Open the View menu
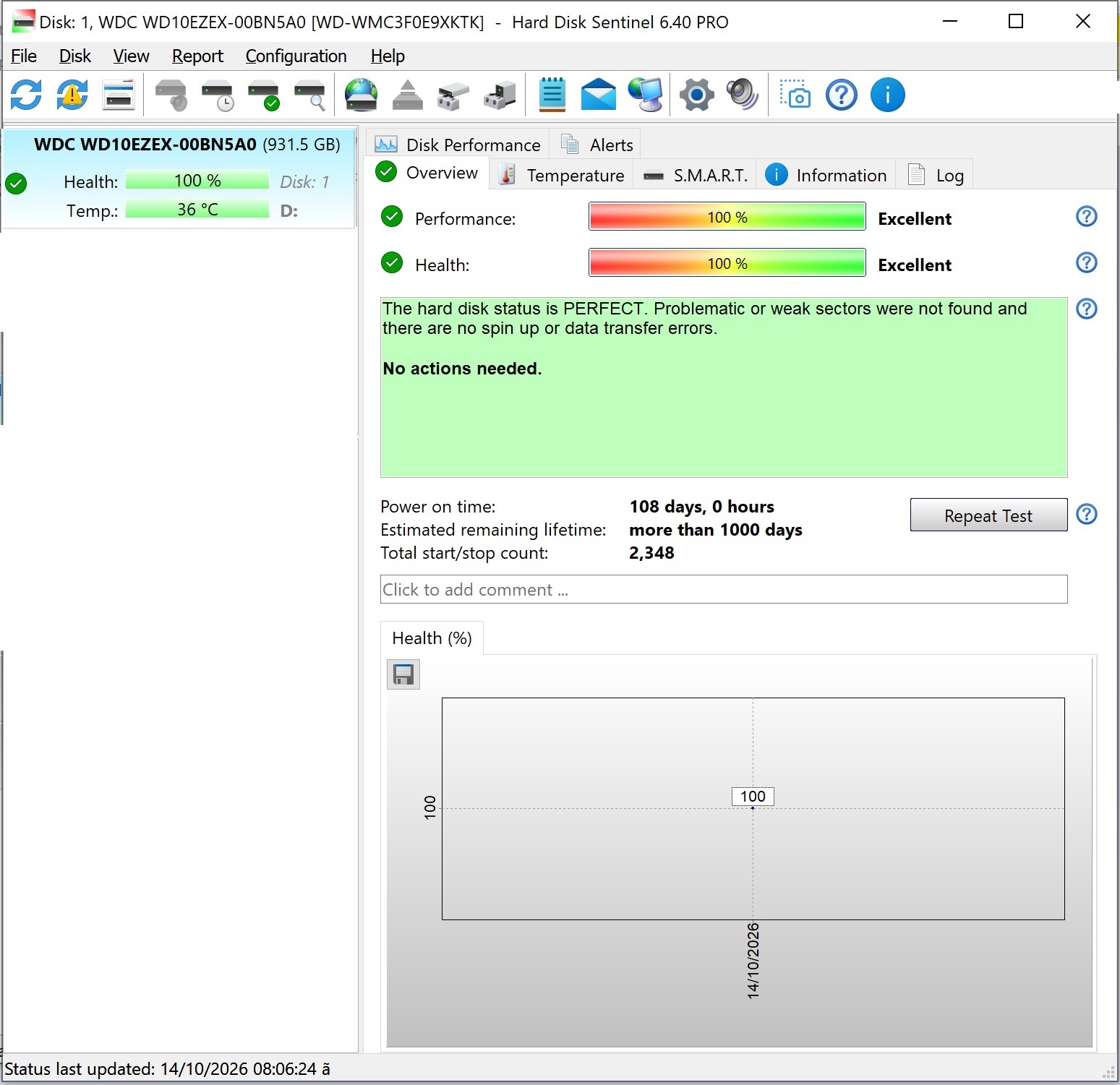 click(131, 56)
